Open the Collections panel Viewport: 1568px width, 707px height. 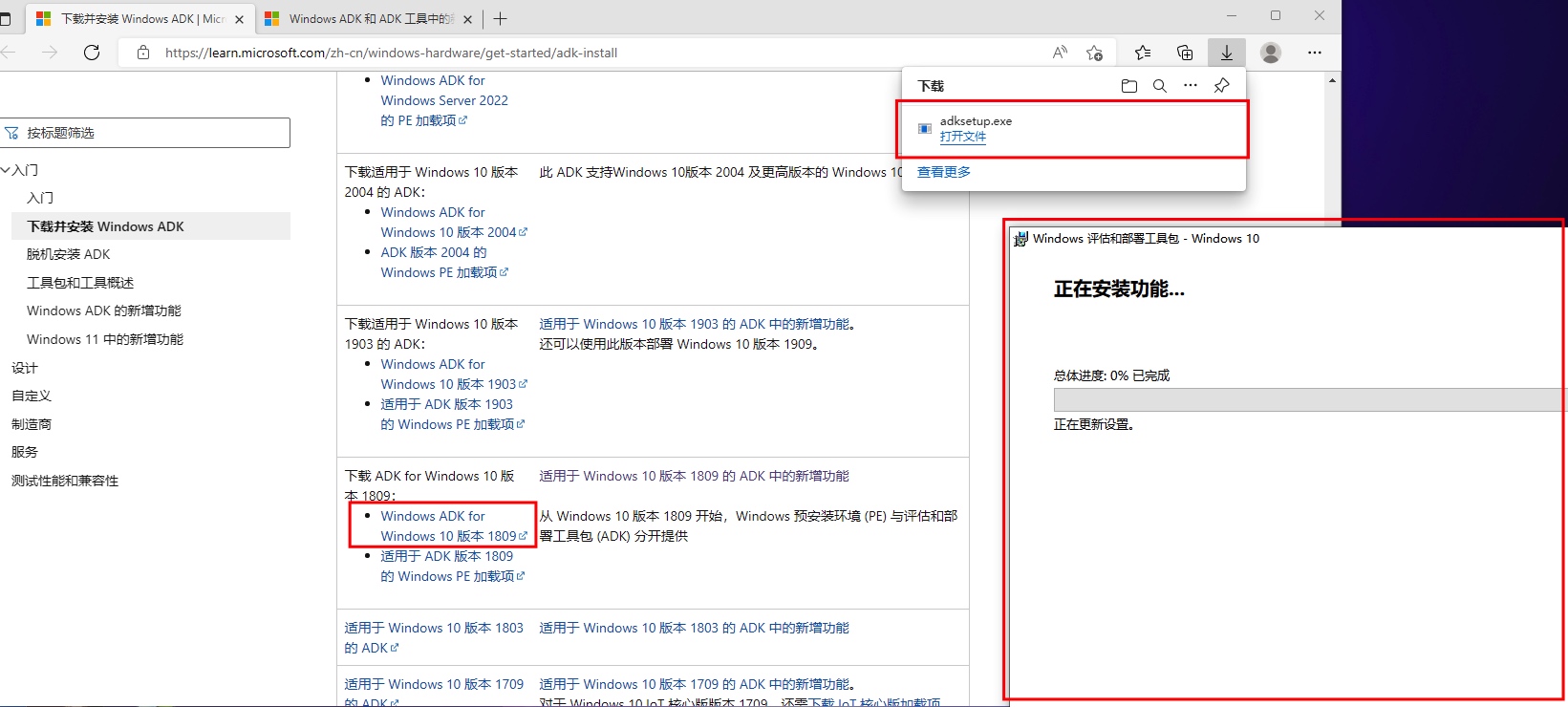pos(1185,53)
